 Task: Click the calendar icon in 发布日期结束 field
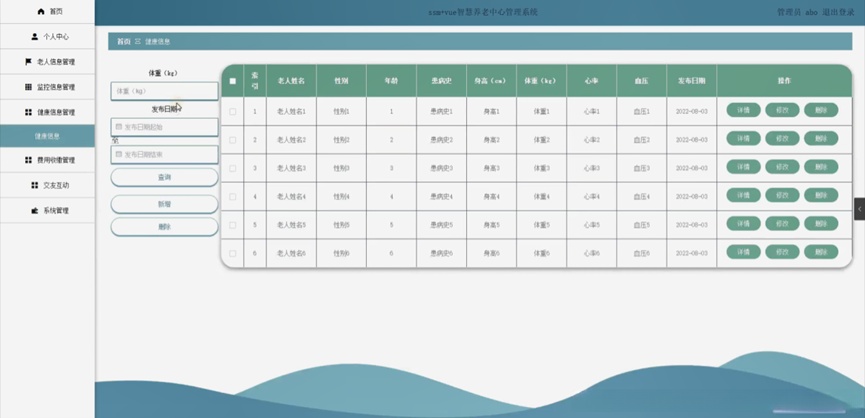click(119, 155)
